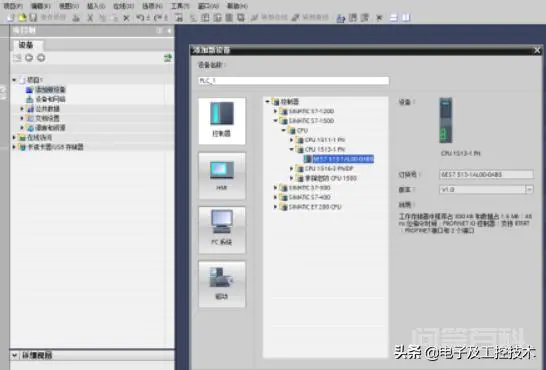Click the PLC_1 device name field
546x370 pixels.
293,80
